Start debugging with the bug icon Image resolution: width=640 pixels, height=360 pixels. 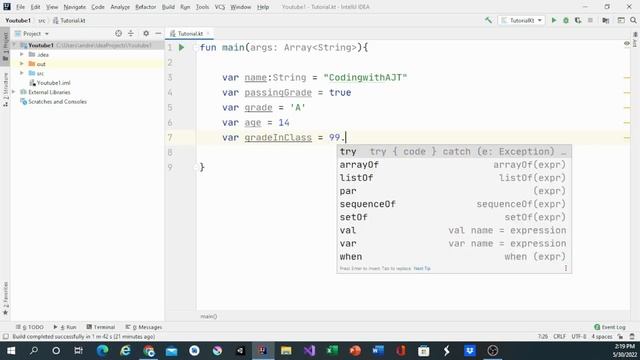pyautogui.click(x=566, y=20)
